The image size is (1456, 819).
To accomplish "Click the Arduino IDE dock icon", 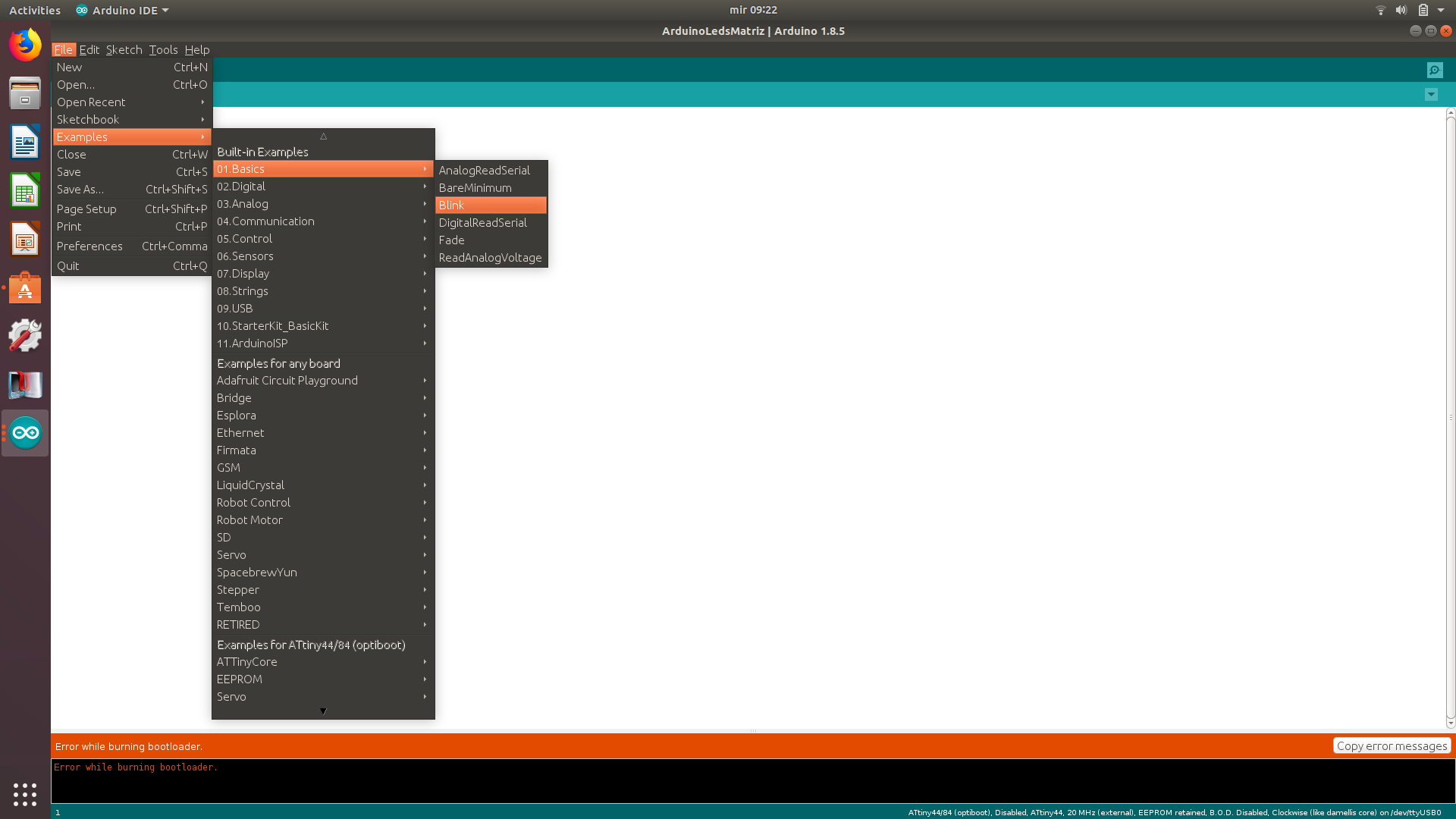I will 25,433.
